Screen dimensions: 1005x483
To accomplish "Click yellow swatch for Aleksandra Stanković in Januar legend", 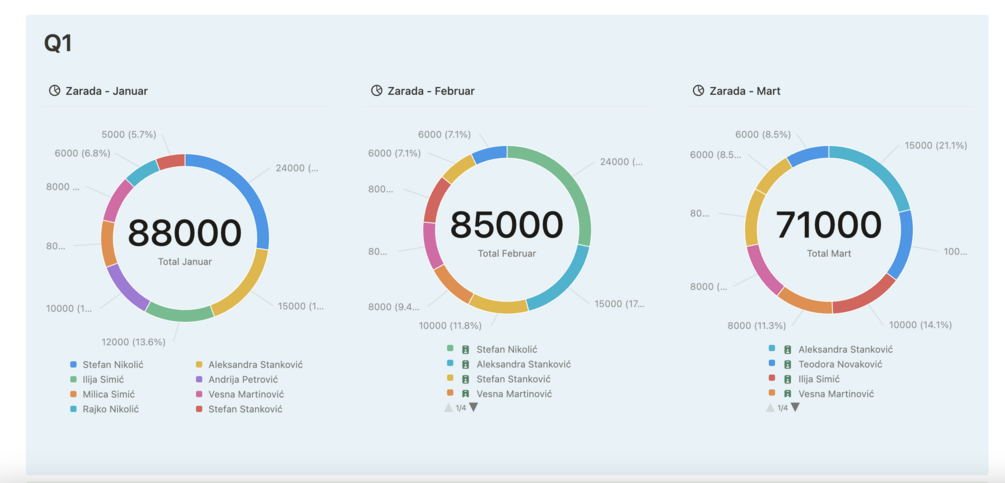I will point(200,364).
